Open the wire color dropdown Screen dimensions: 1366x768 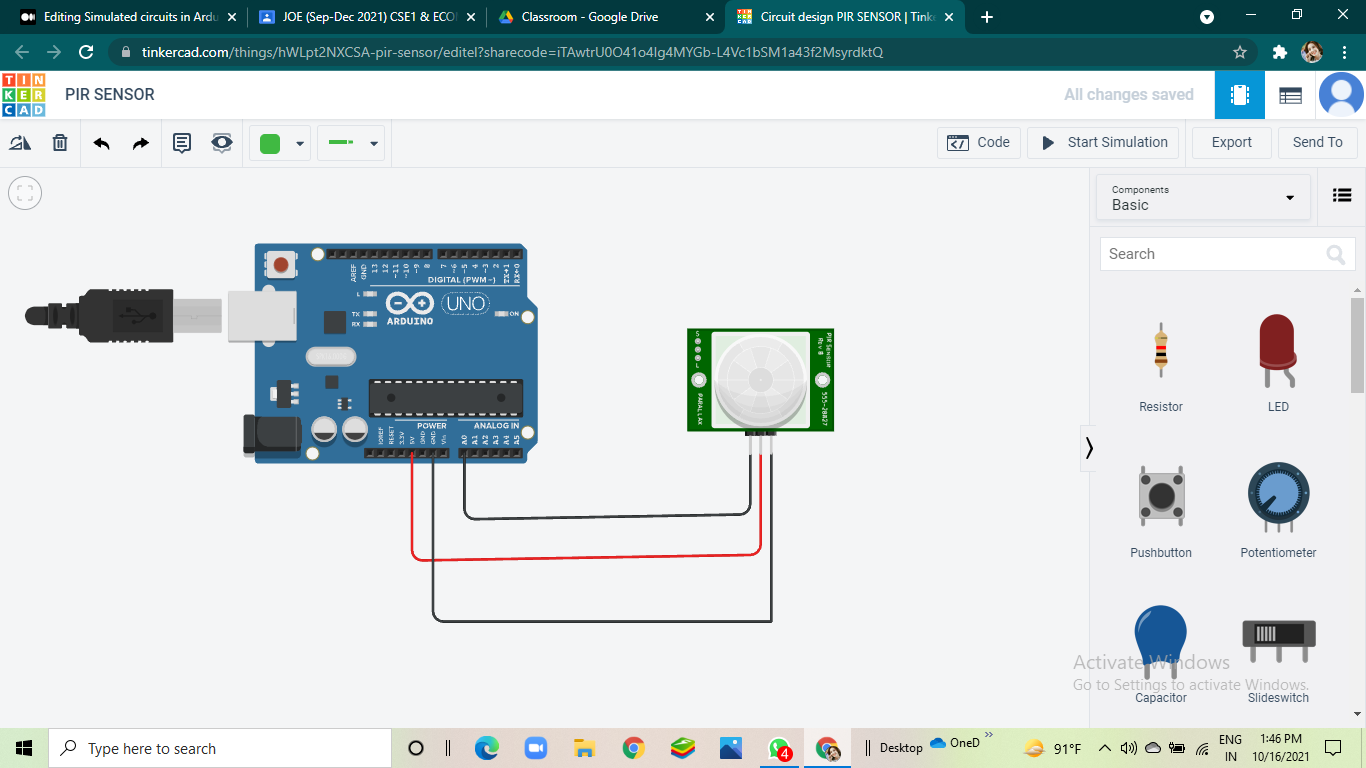point(298,142)
